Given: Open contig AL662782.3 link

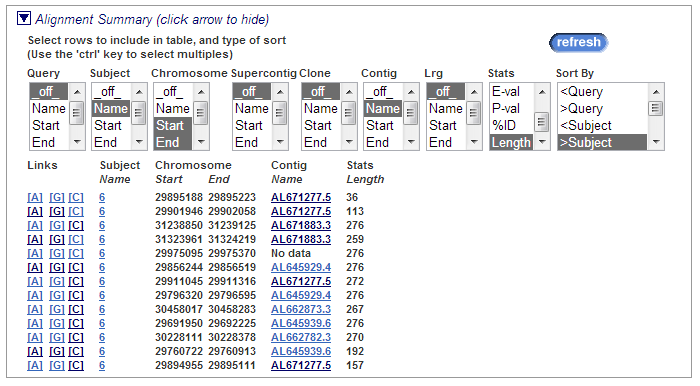Looking at the screenshot, I should [301, 337].
